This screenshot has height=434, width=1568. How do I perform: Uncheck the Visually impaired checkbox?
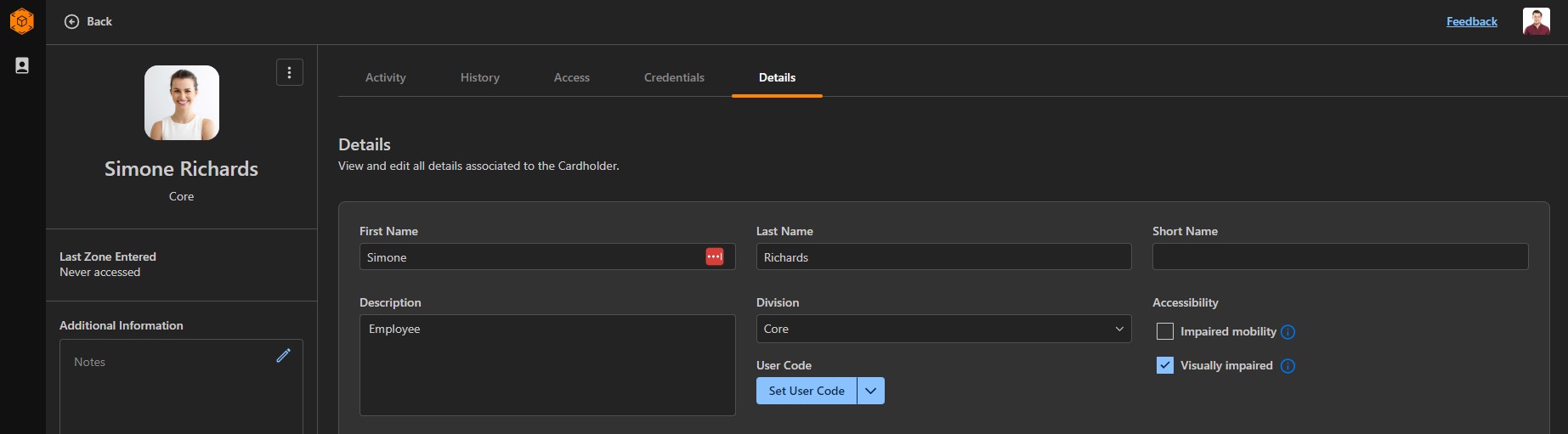coord(1165,365)
